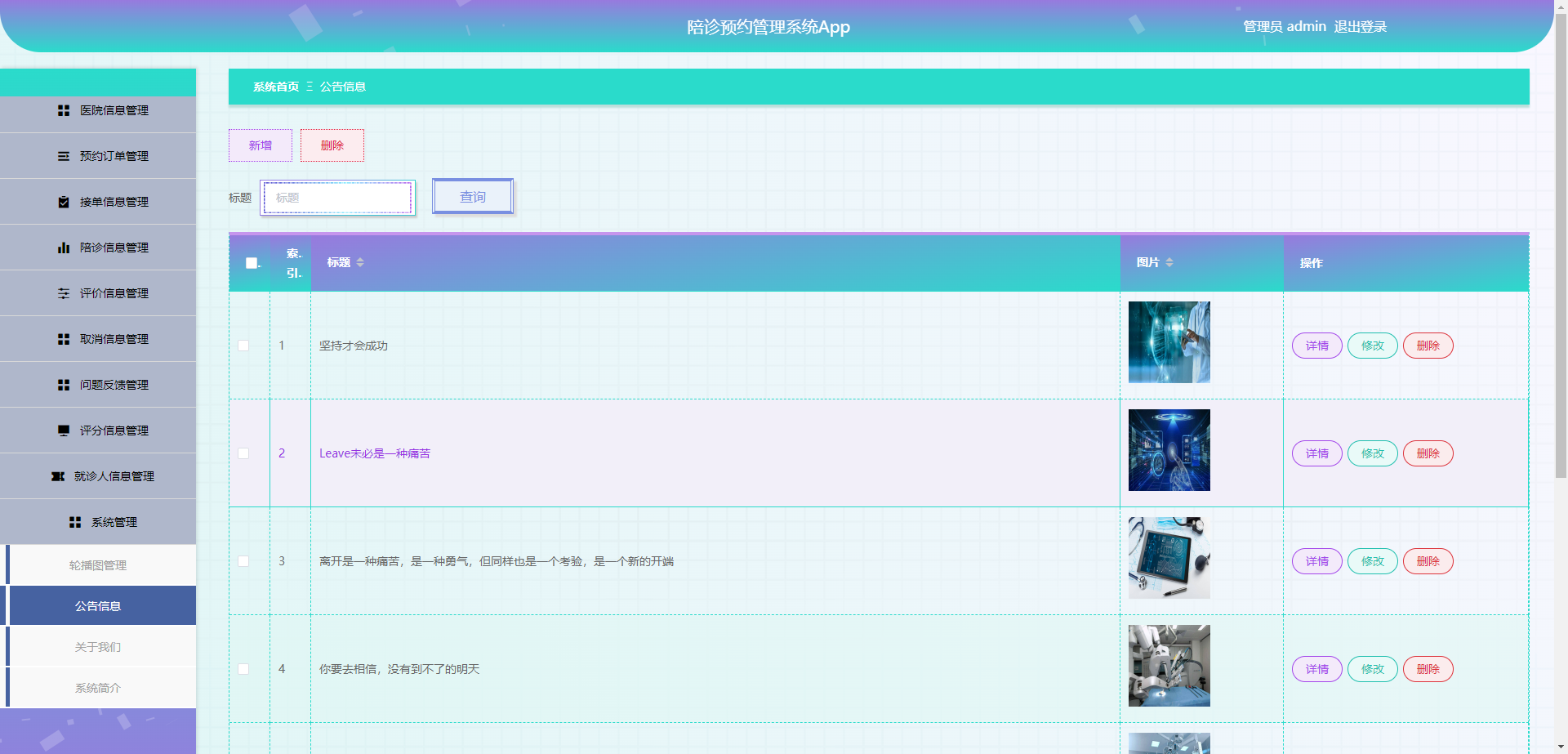Viewport: 1568px width, 754px height.
Task: Click the list icon beside 预约订单管理
Action: (64, 156)
